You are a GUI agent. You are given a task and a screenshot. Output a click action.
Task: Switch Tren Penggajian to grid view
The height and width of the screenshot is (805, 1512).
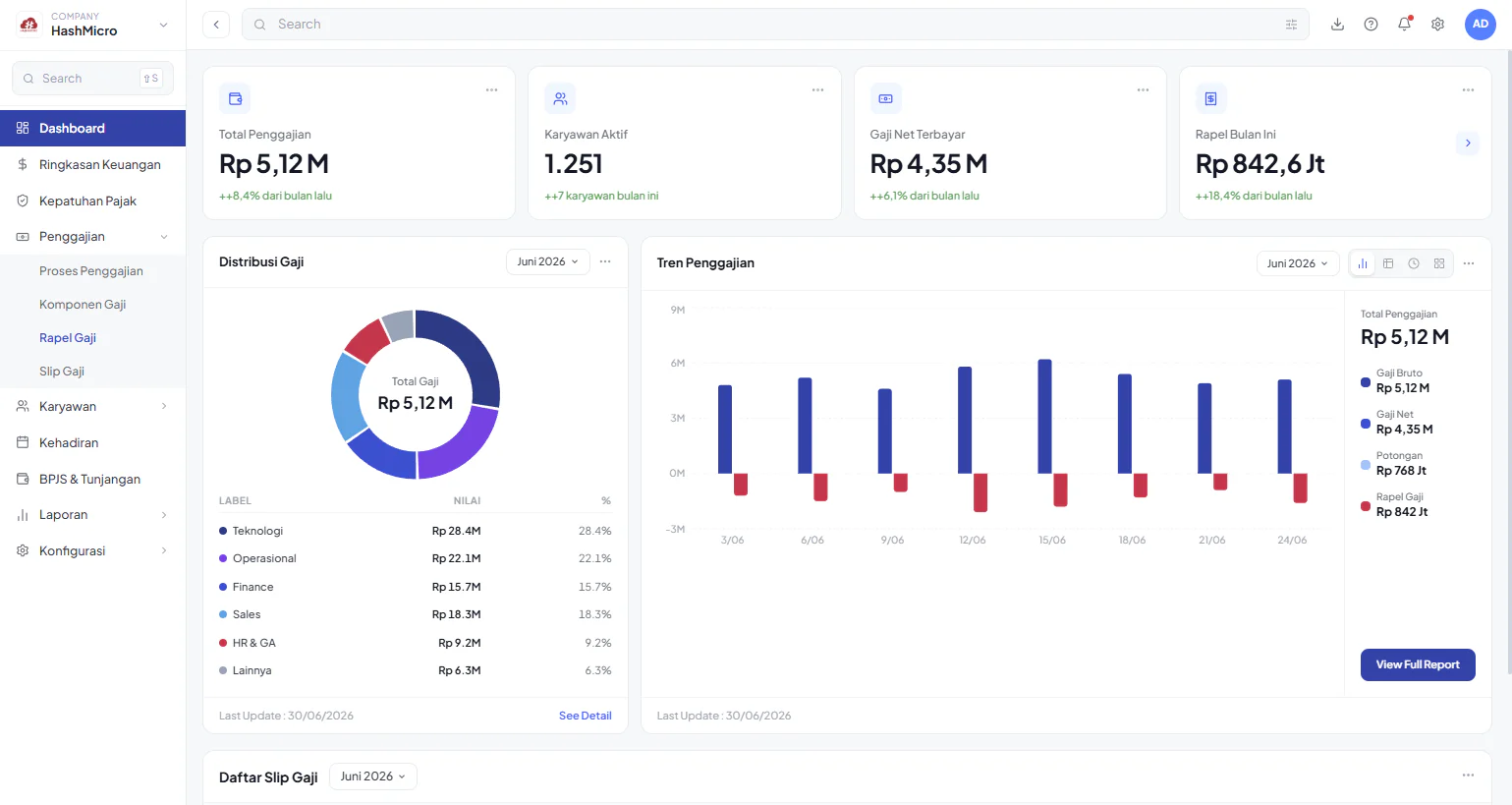click(1439, 263)
